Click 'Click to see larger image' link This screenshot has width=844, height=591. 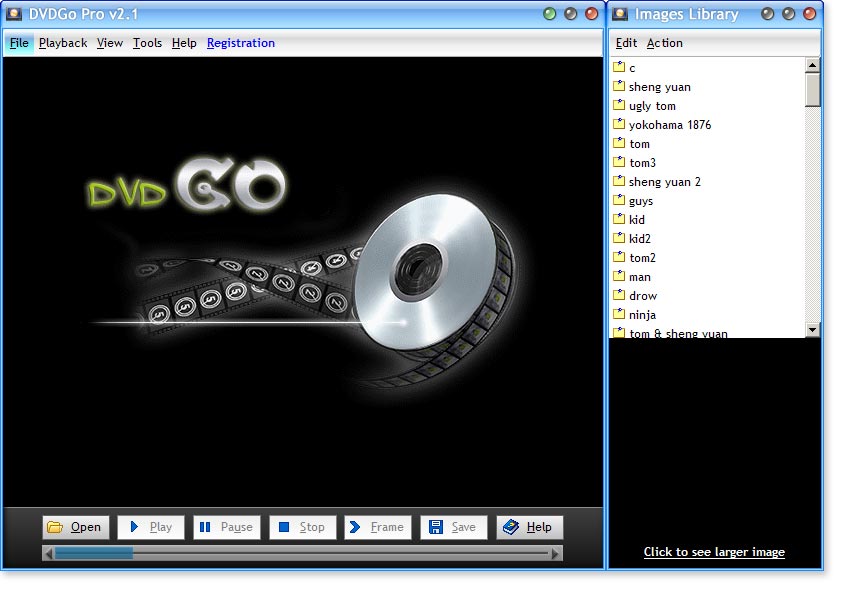click(x=714, y=552)
